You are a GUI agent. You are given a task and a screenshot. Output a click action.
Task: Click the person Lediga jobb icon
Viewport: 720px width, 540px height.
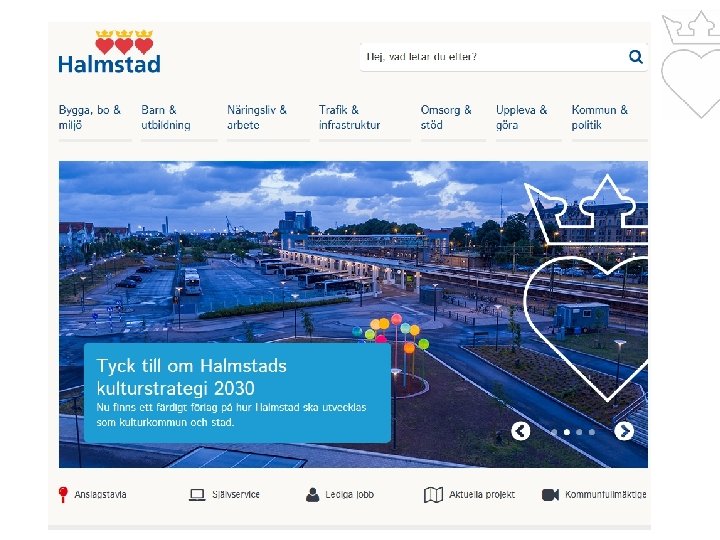pyautogui.click(x=312, y=495)
